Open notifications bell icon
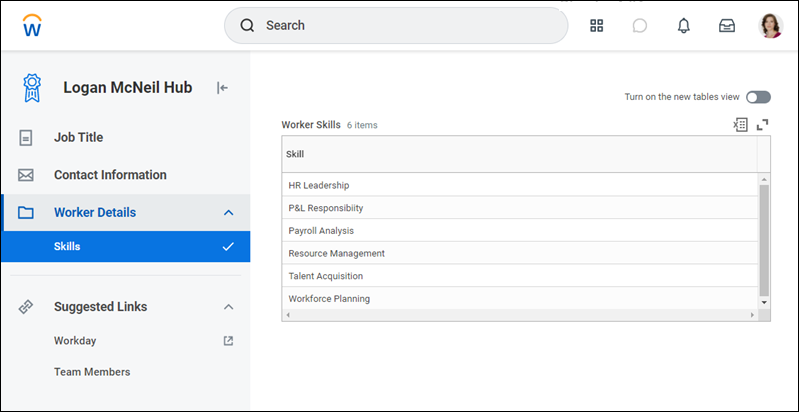The width and height of the screenshot is (799, 412). point(683,25)
